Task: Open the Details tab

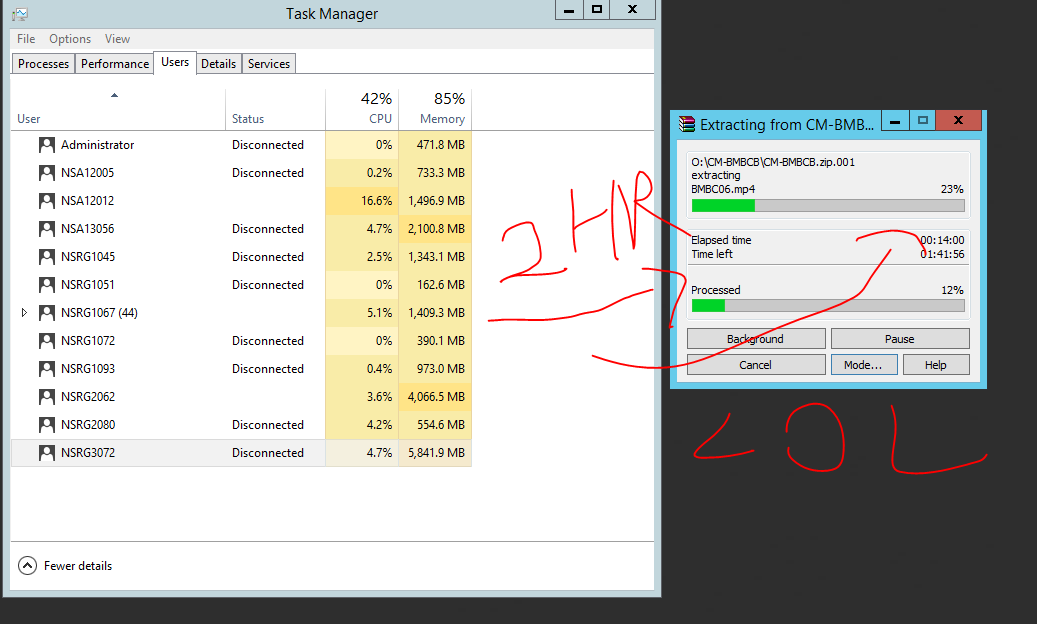Action: click(218, 63)
